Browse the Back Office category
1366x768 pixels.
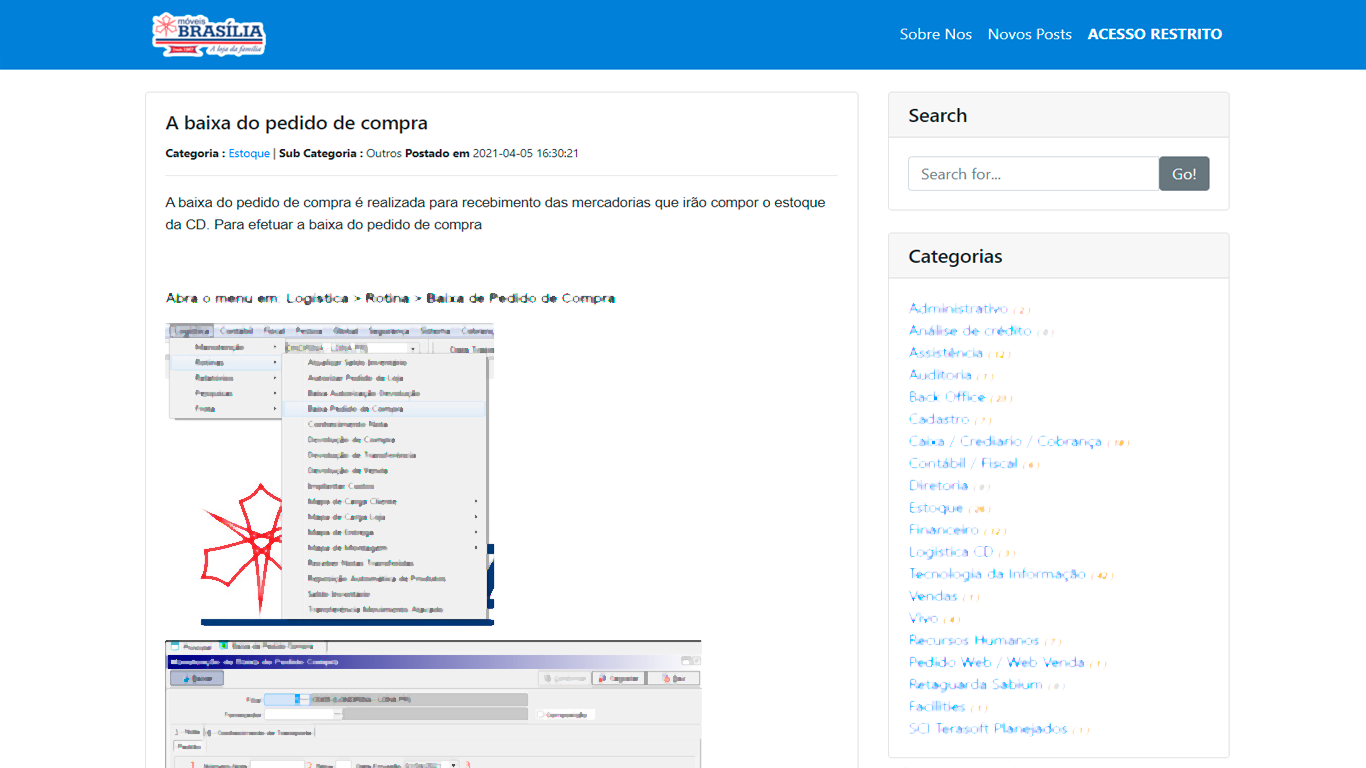tap(947, 397)
